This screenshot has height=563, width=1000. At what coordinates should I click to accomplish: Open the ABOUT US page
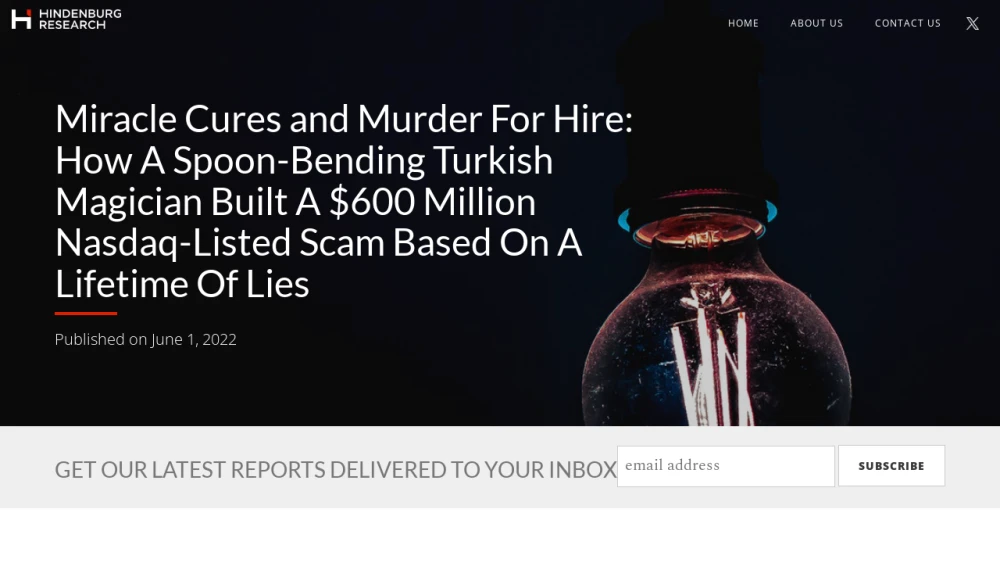816,23
